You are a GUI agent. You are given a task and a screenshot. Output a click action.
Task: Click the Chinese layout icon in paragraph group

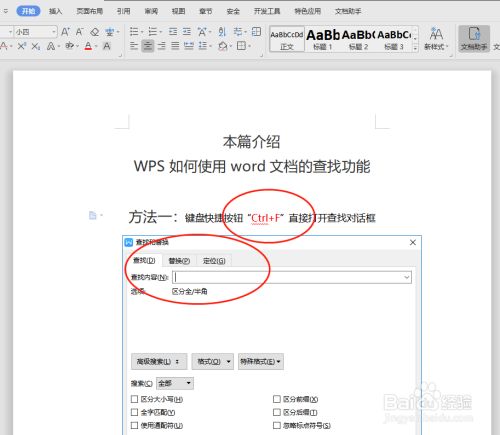[202, 32]
